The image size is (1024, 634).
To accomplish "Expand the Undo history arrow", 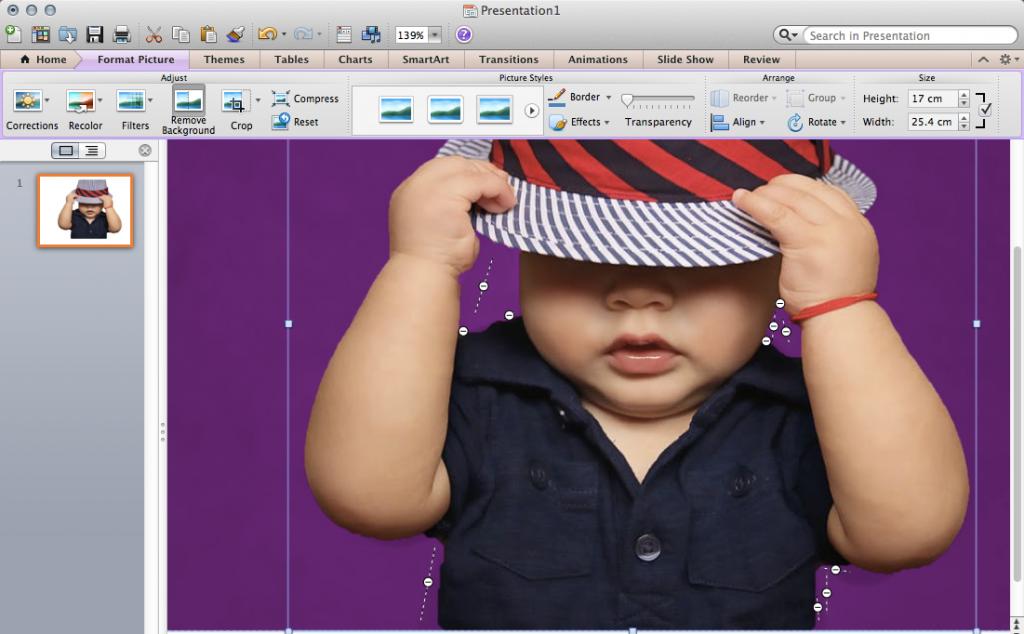I will [x=283, y=35].
